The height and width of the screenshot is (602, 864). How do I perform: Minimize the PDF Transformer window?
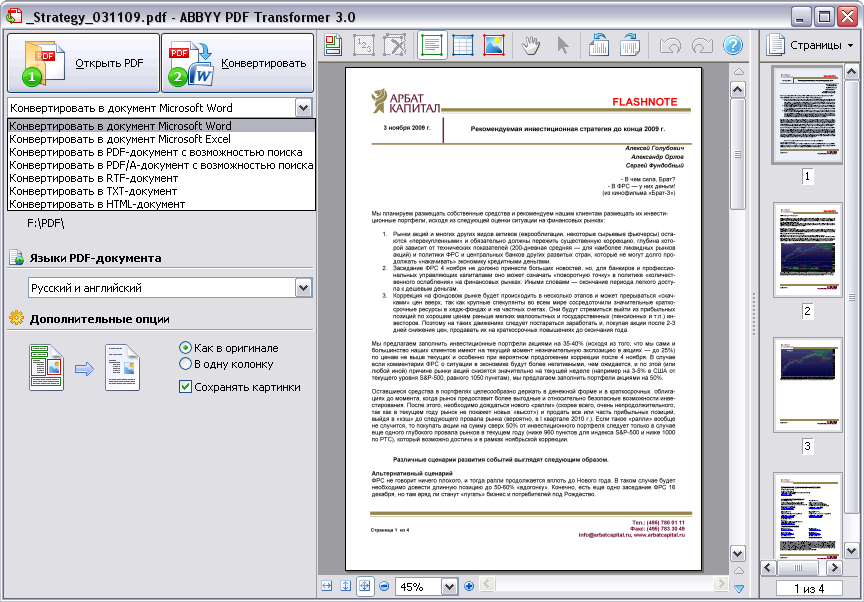click(801, 17)
